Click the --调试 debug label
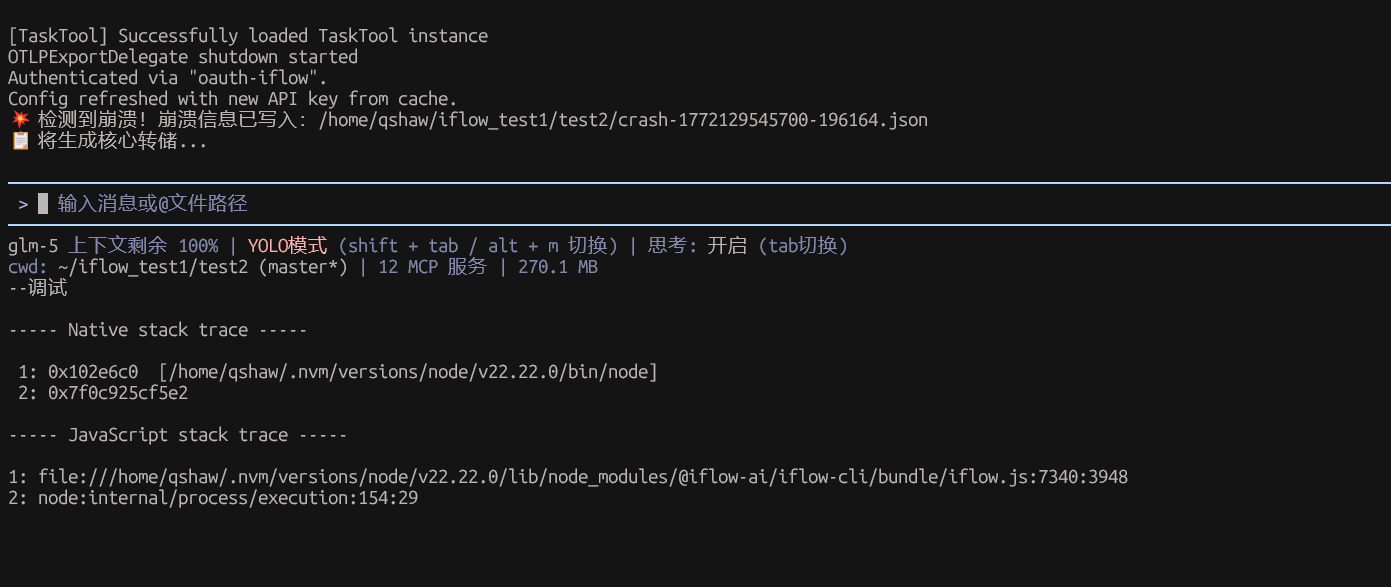1391x587 pixels. (x=38, y=288)
